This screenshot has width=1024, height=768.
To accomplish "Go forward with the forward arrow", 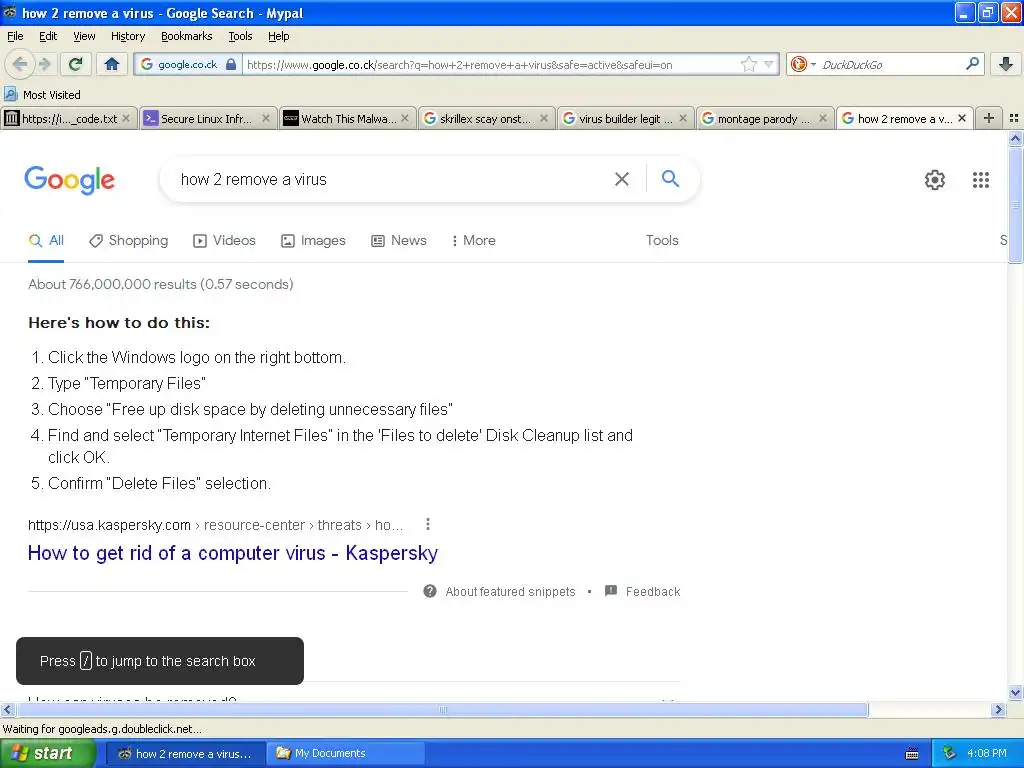I will point(44,64).
